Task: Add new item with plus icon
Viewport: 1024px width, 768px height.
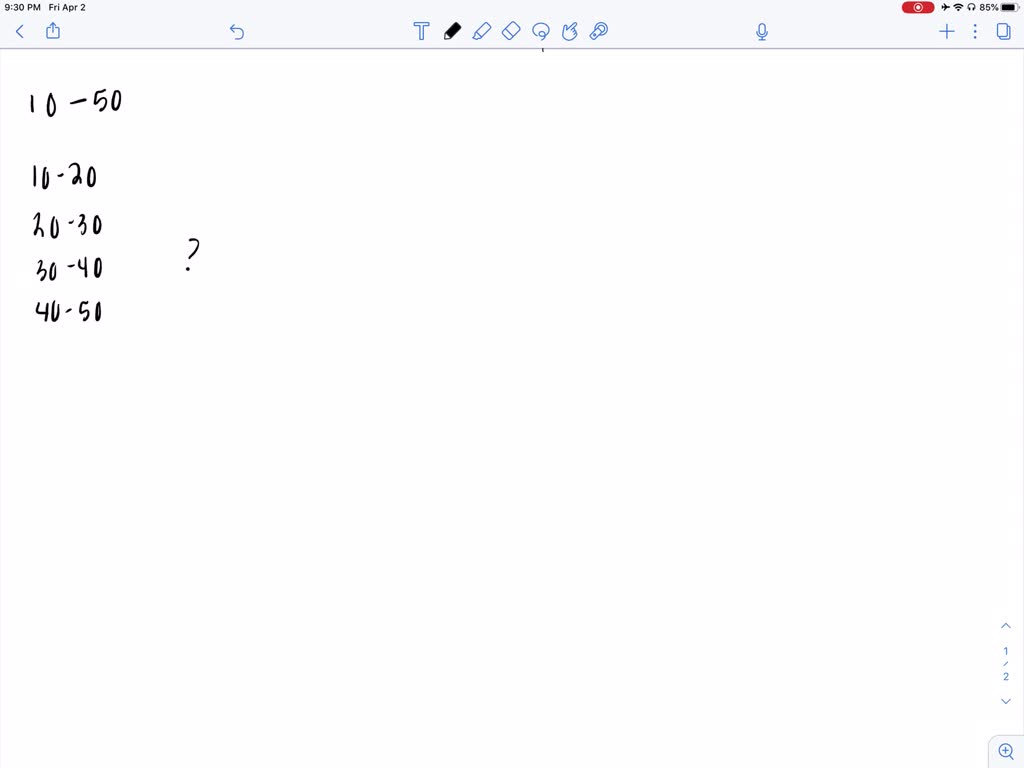Action: click(x=946, y=31)
